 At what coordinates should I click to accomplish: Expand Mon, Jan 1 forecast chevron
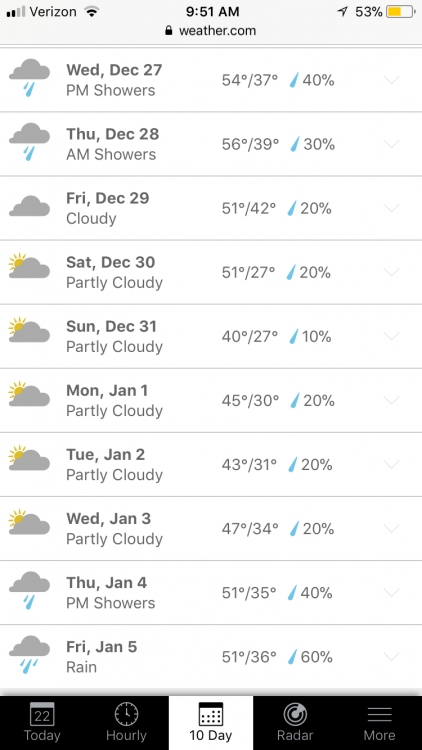[x=392, y=400]
